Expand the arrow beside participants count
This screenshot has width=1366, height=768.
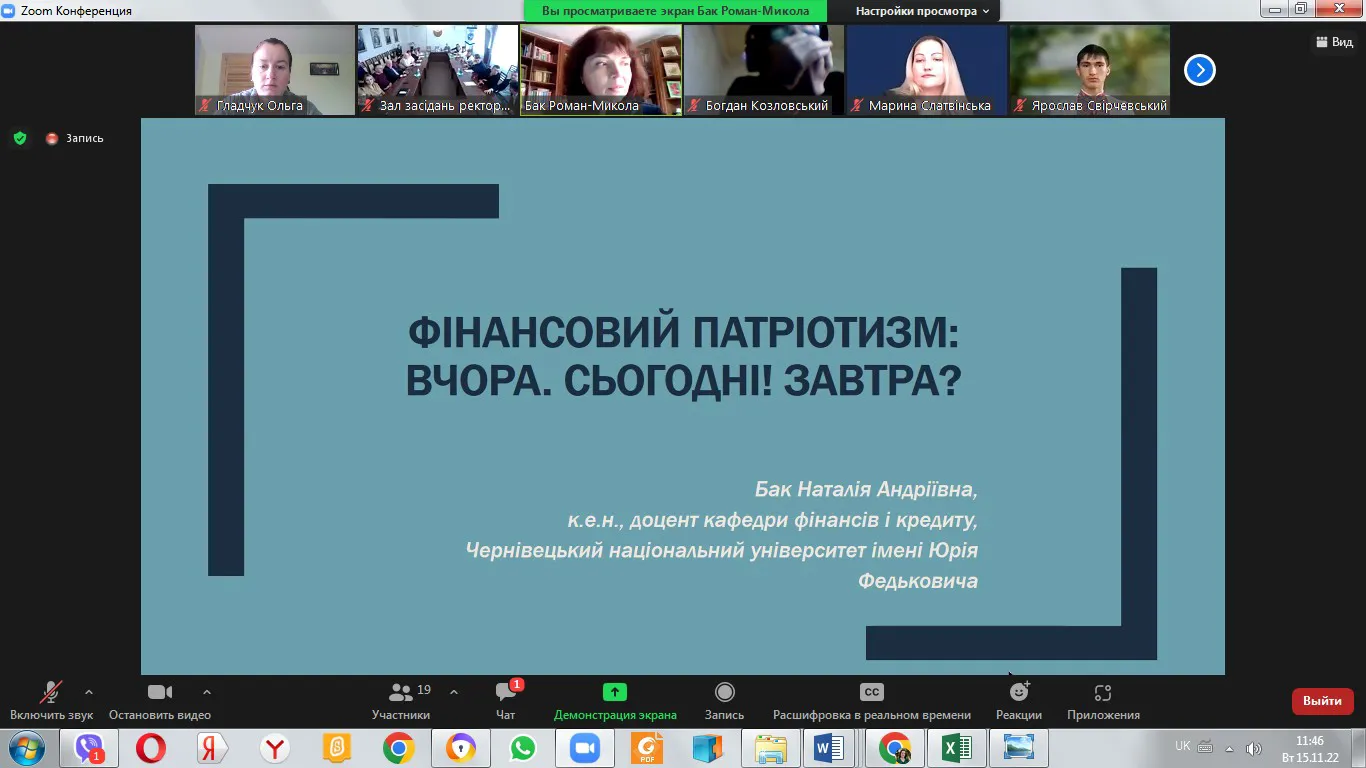coord(454,692)
